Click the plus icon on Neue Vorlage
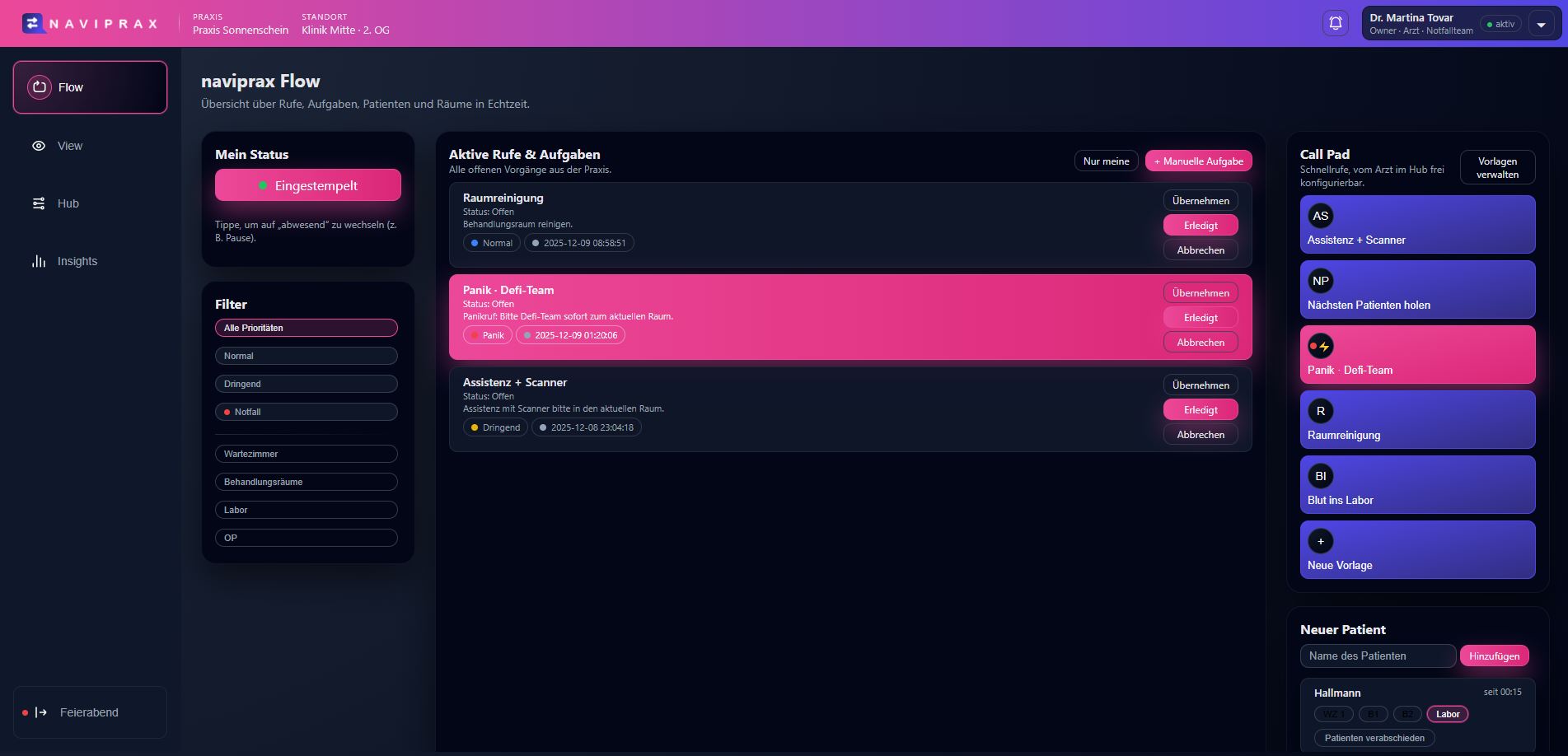Viewport: 1568px width, 756px height. 1321,541
